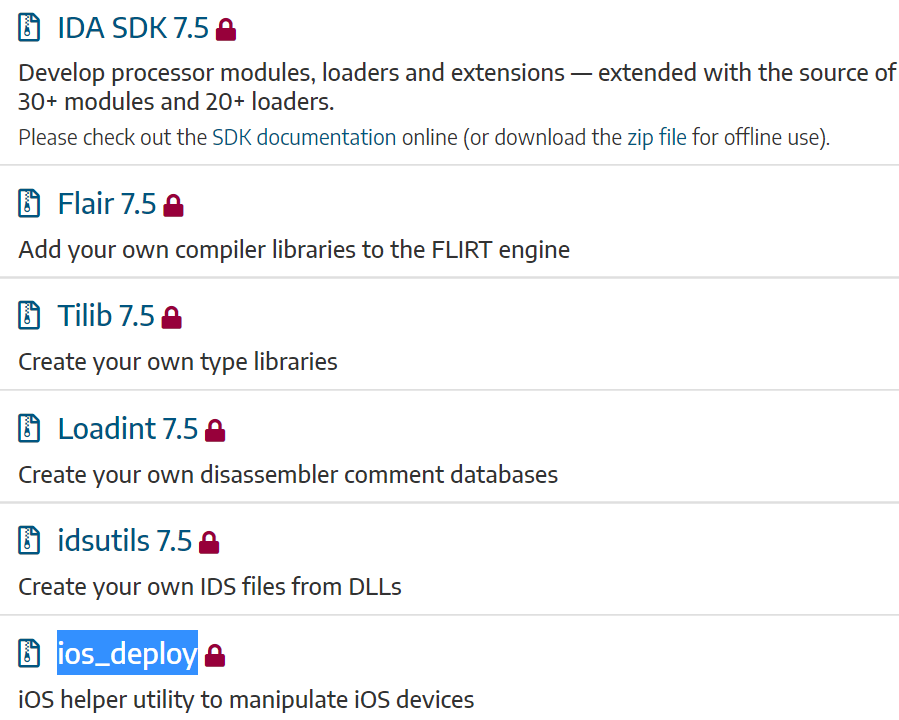899x720 pixels.
Task: Click the lock icon next to ios_deploy
Action: (x=215, y=656)
